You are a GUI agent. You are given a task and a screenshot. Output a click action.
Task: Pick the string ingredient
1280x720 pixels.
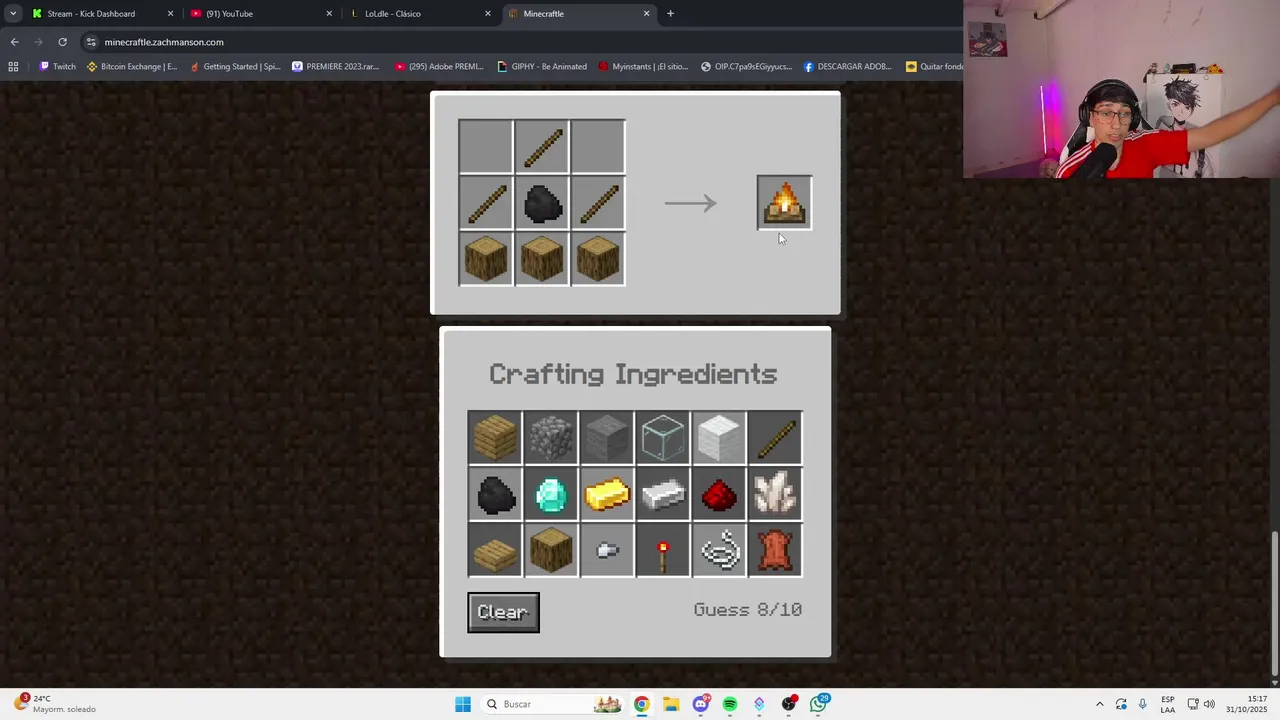pos(719,550)
